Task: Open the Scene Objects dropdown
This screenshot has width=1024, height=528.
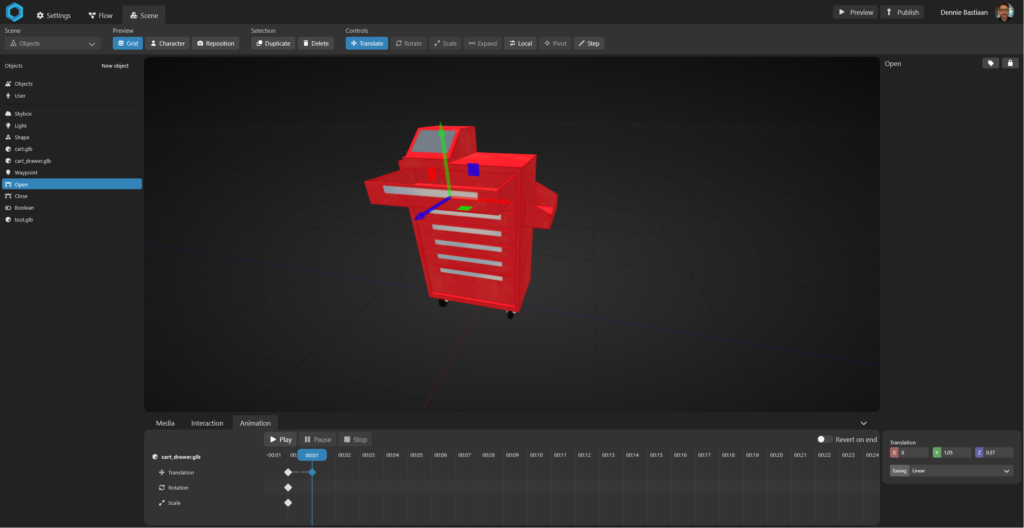Action: (x=51, y=44)
